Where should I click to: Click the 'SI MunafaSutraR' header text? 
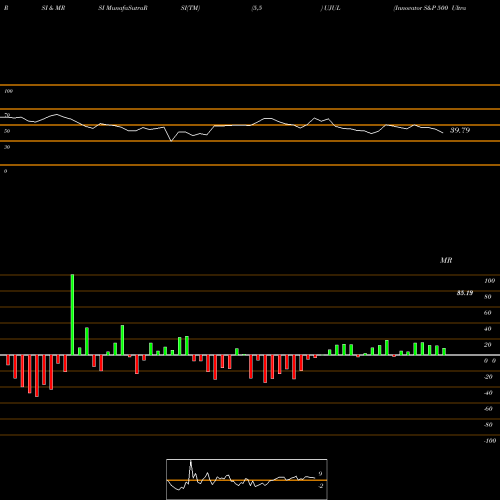pos(123,8)
